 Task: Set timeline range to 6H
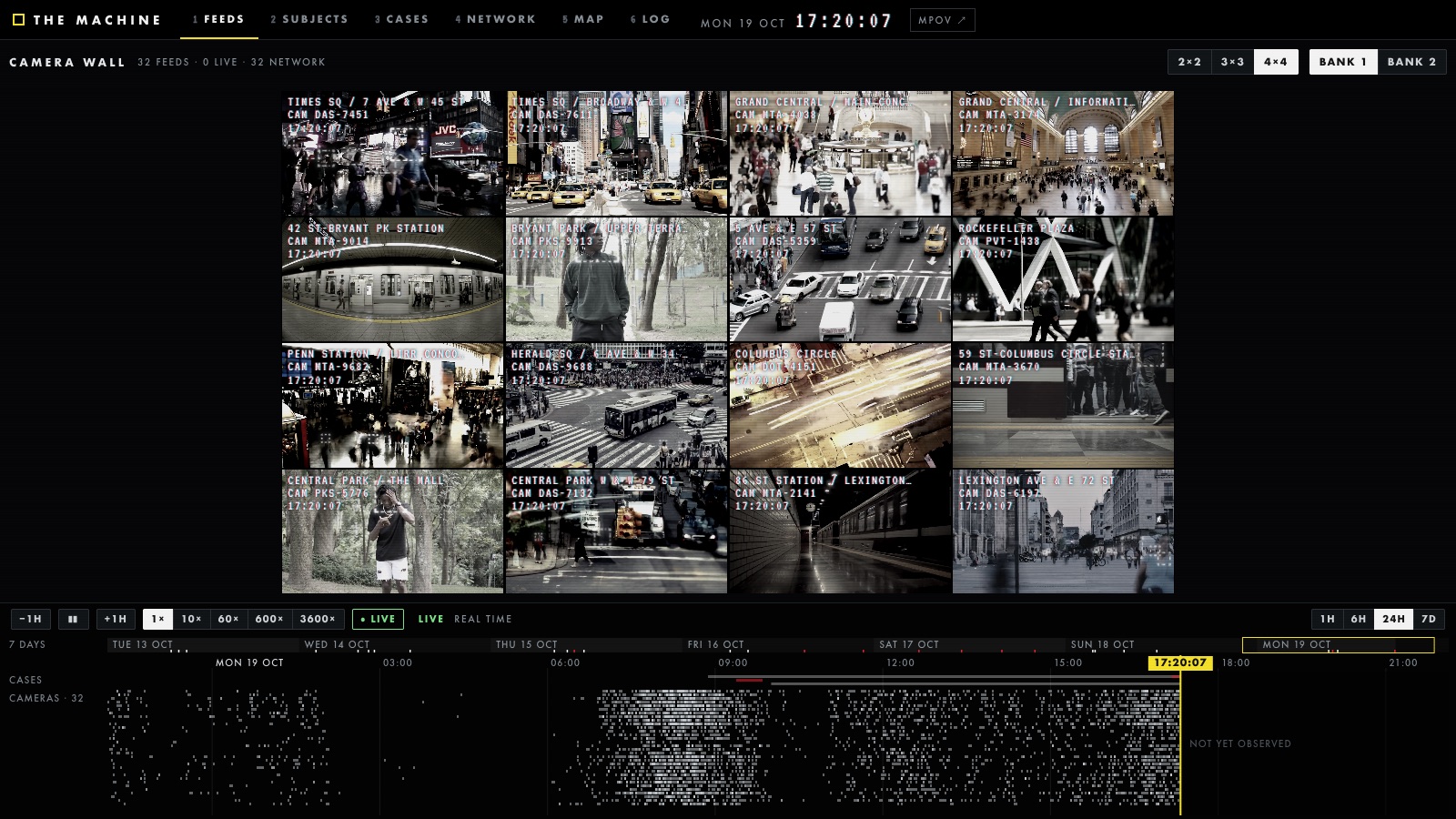pyautogui.click(x=1359, y=619)
